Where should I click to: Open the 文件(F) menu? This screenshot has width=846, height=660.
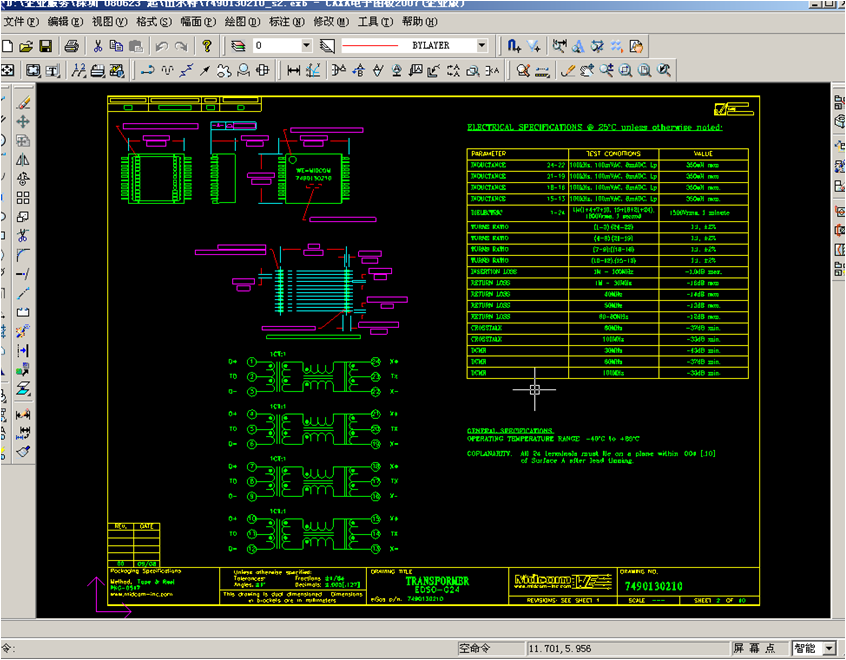point(20,21)
